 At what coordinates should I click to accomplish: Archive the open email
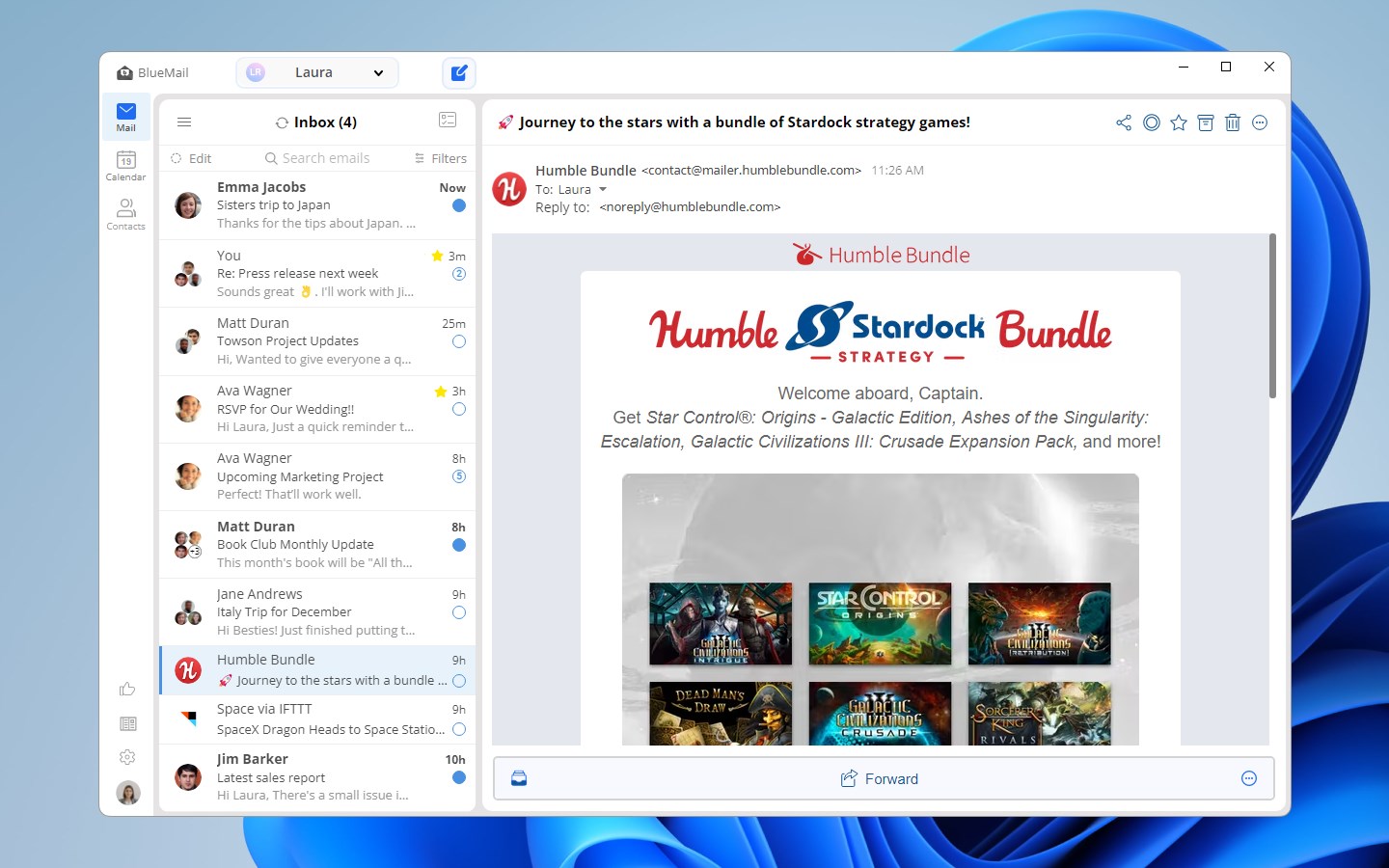click(x=1205, y=122)
